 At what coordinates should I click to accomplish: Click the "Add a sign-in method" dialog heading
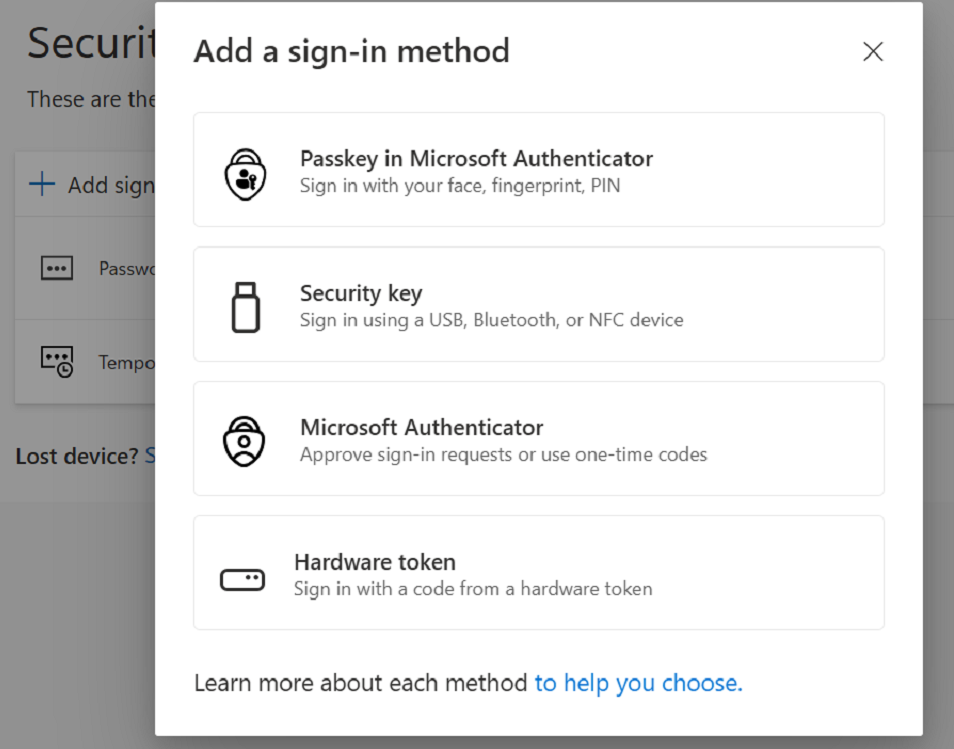click(351, 51)
